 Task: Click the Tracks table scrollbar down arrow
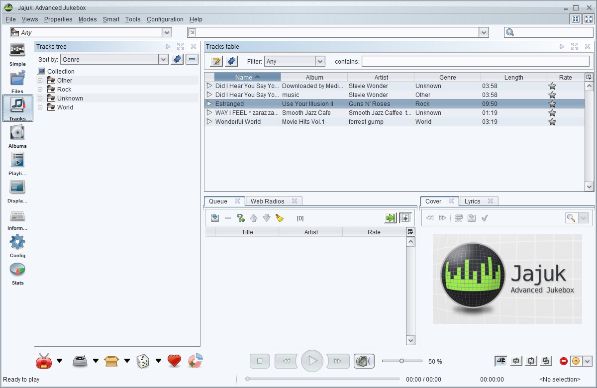click(589, 187)
